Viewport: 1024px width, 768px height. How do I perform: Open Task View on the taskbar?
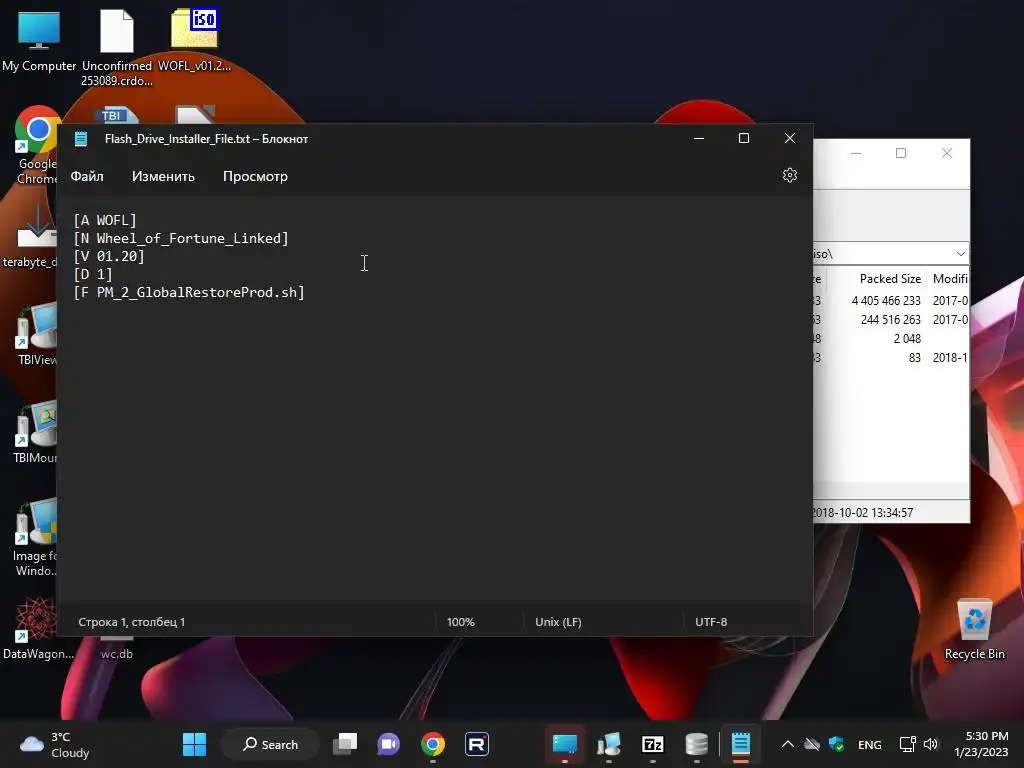(x=345, y=744)
